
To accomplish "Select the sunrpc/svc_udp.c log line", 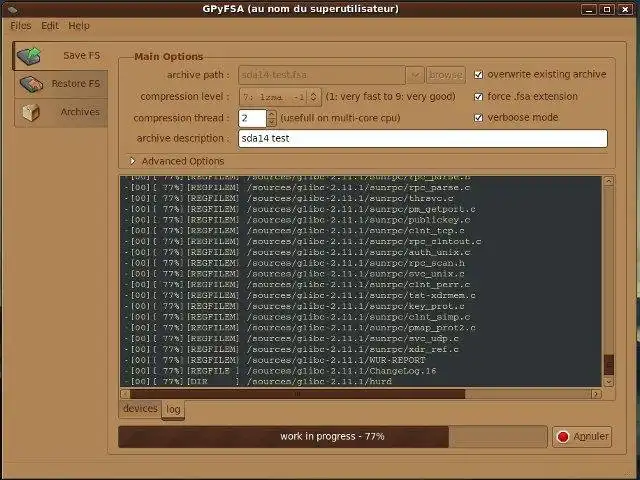I will click(x=292, y=339).
